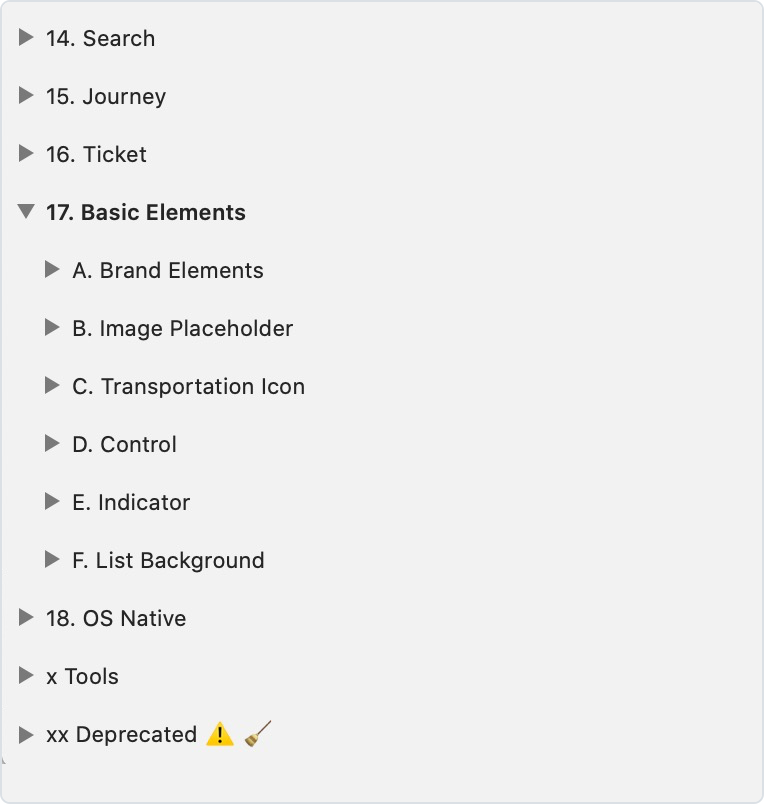Expand C. Transportation Icon subgroup arrow
The image size is (764, 804).
point(53,386)
